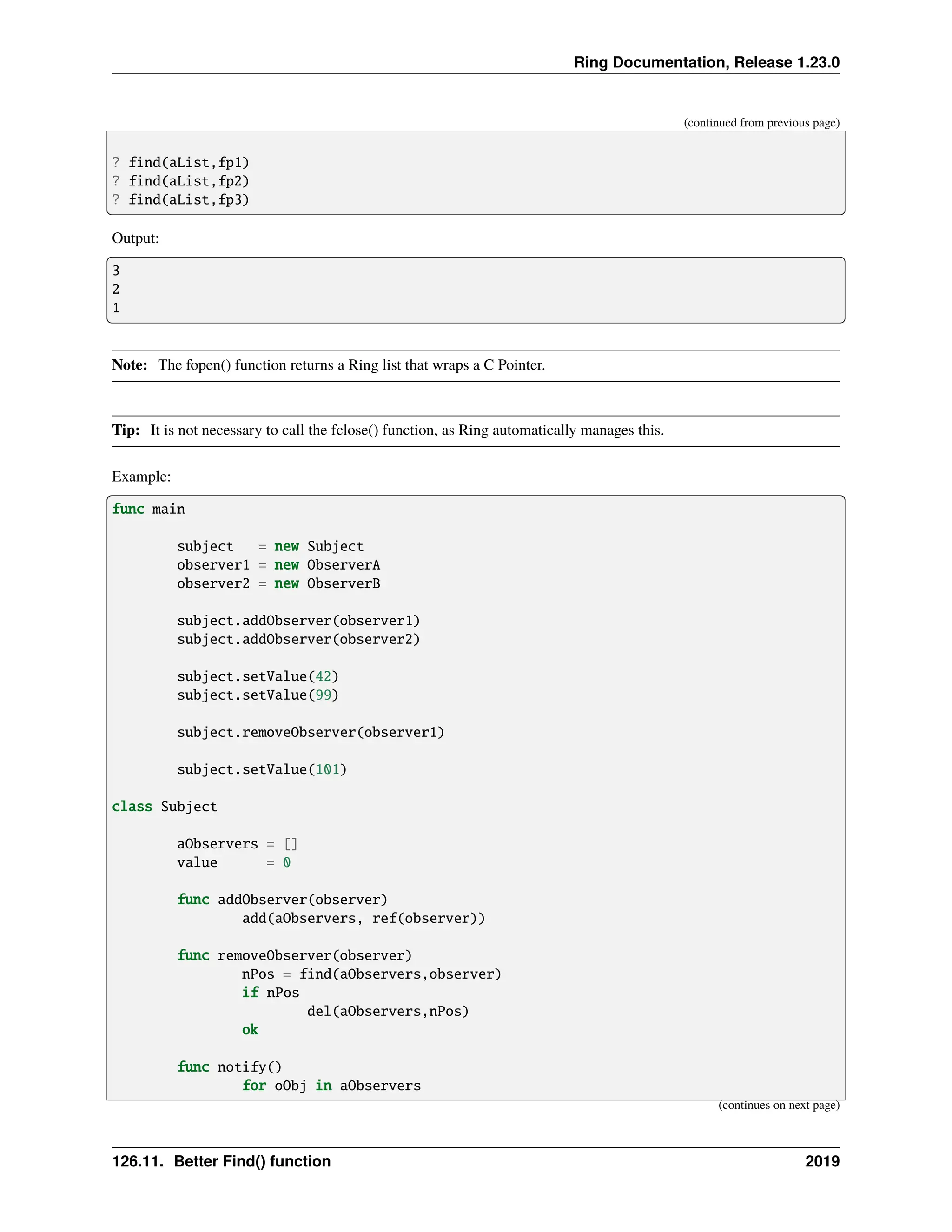The height and width of the screenshot is (1232, 952).
Task: Click page number '2019'
Action: [x=822, y=1161]
